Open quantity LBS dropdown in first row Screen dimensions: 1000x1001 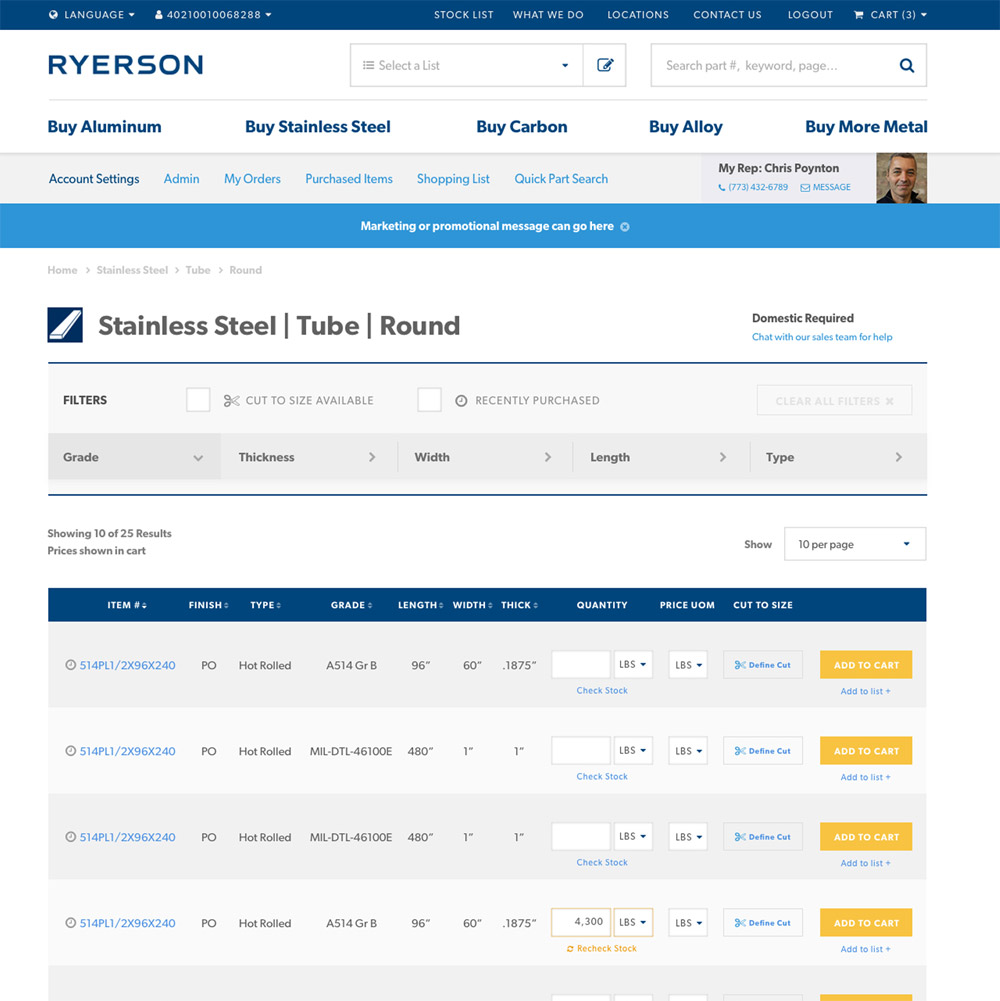[x=633, y=665]
